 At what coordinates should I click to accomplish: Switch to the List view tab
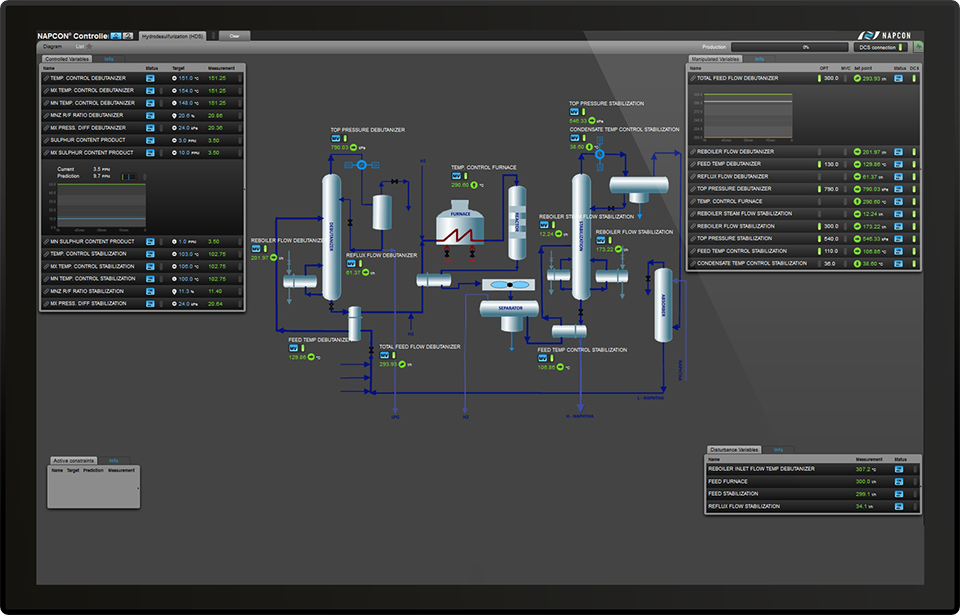pos(80,46)
